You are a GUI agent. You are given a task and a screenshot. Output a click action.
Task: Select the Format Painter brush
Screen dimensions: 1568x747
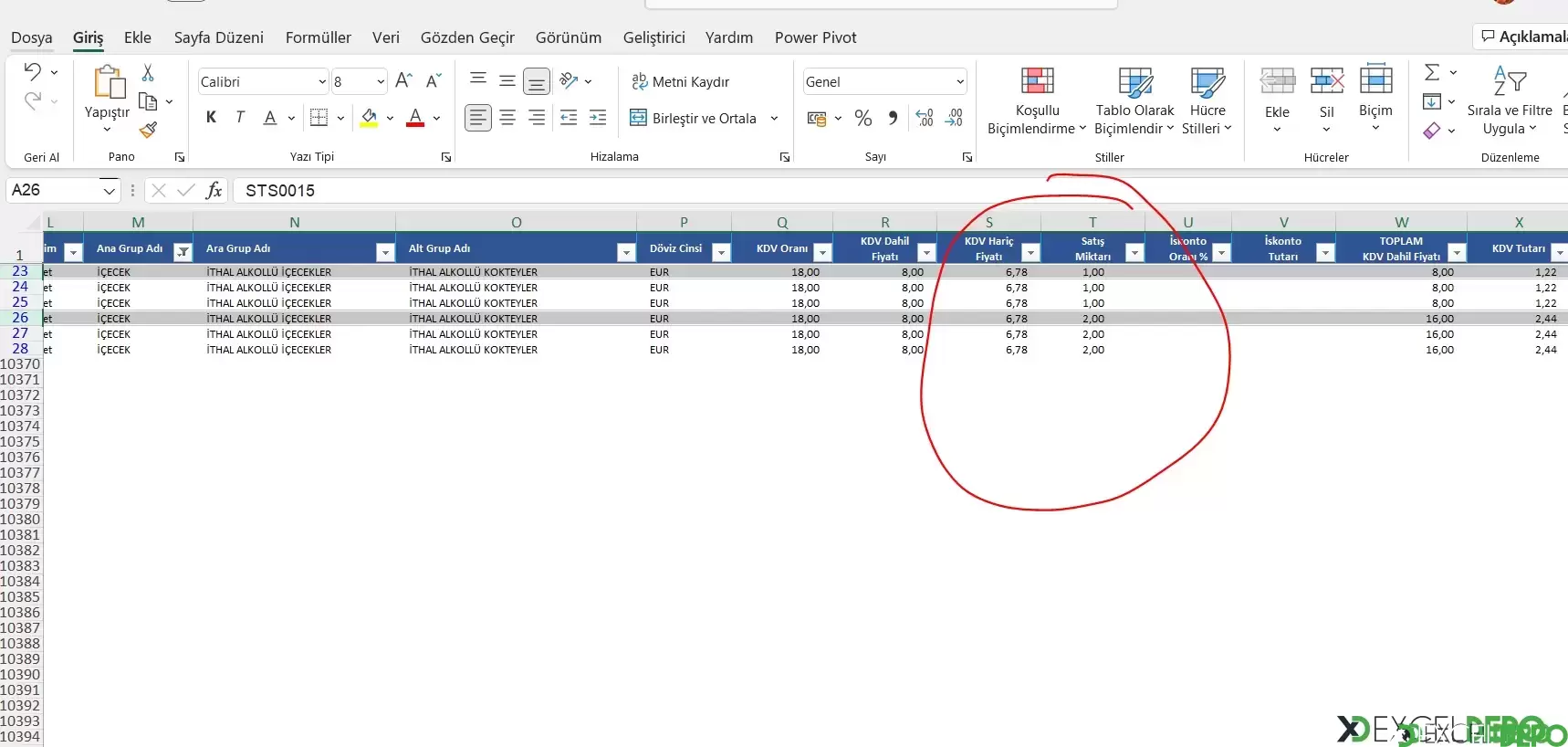click(148, 130)
